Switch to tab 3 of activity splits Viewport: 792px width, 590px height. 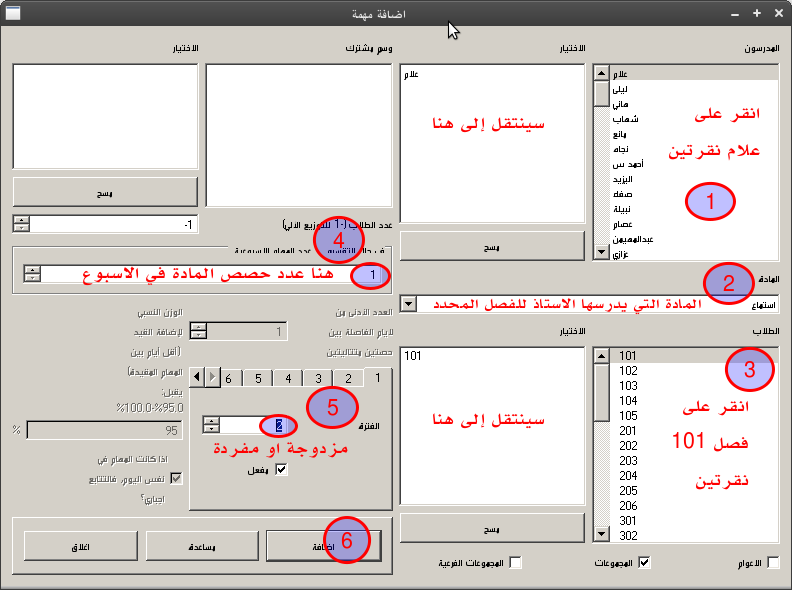(318, 378)
